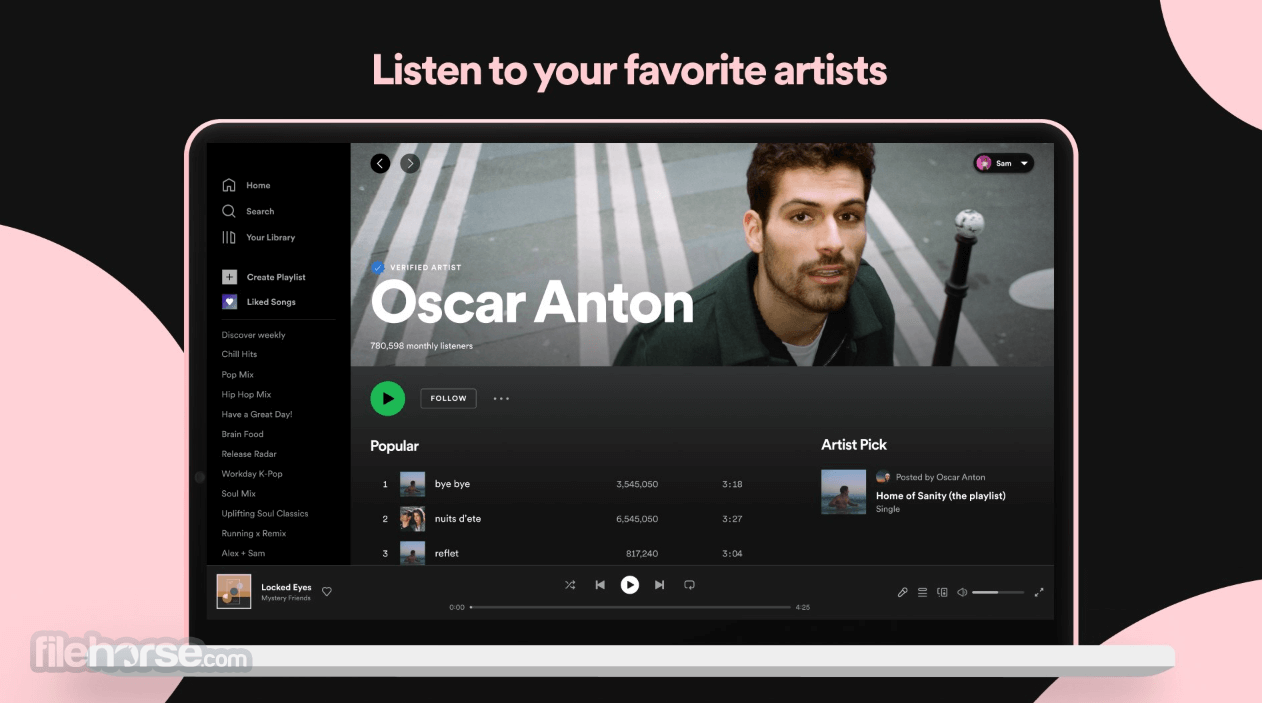Screen dimensions: 1262x703
Task: Skip to previous track
Action: coord(600,585)
